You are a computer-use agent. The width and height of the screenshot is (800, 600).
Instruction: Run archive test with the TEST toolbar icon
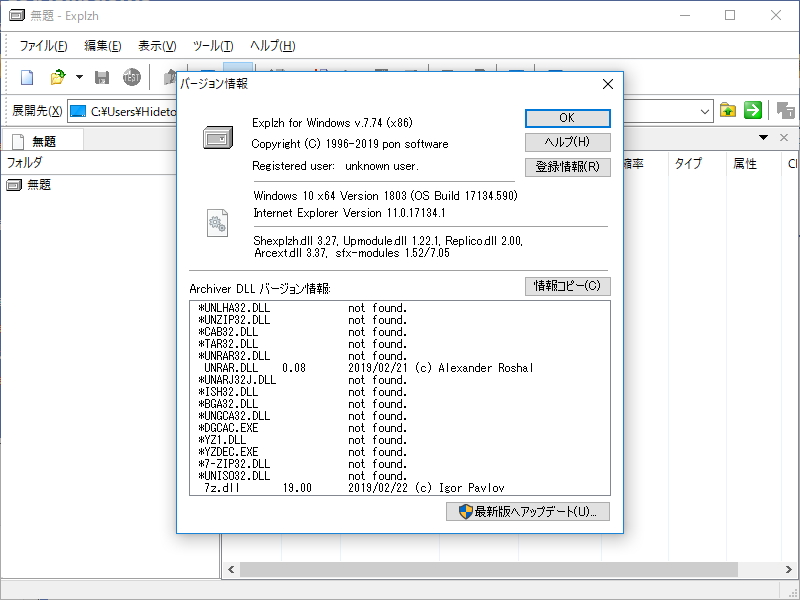pyautogui.click(x=131, y=76)
